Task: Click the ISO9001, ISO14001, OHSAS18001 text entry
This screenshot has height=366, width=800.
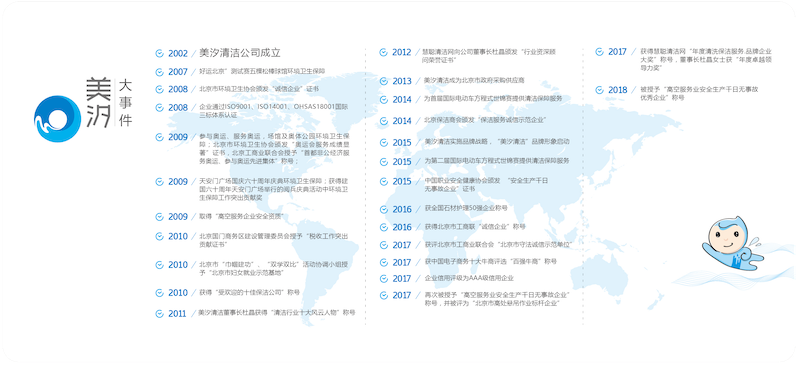Action: (x=273, y=111)
